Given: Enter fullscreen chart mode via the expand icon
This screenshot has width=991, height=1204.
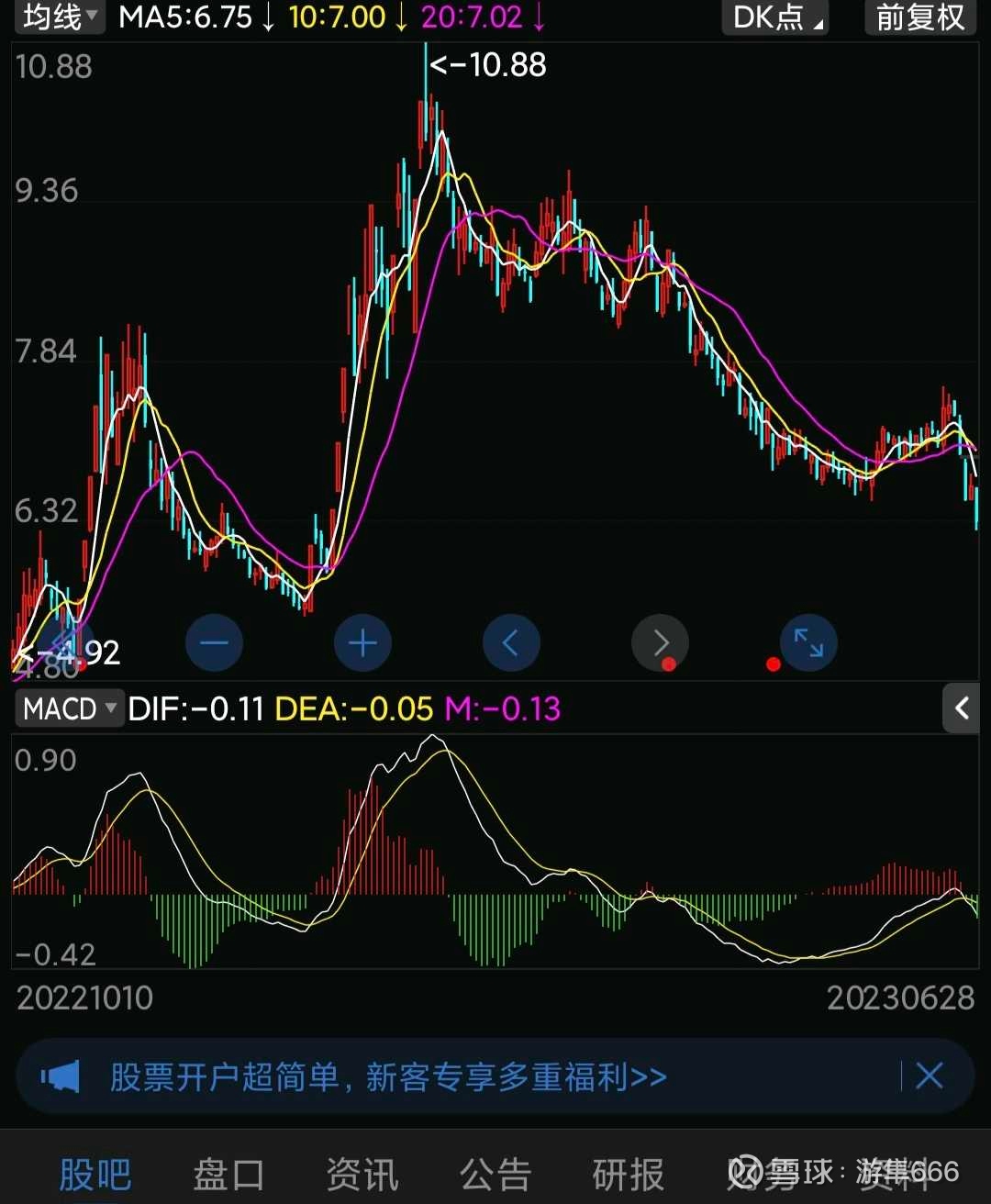Looking at the screenshot, I should [808, 642].
